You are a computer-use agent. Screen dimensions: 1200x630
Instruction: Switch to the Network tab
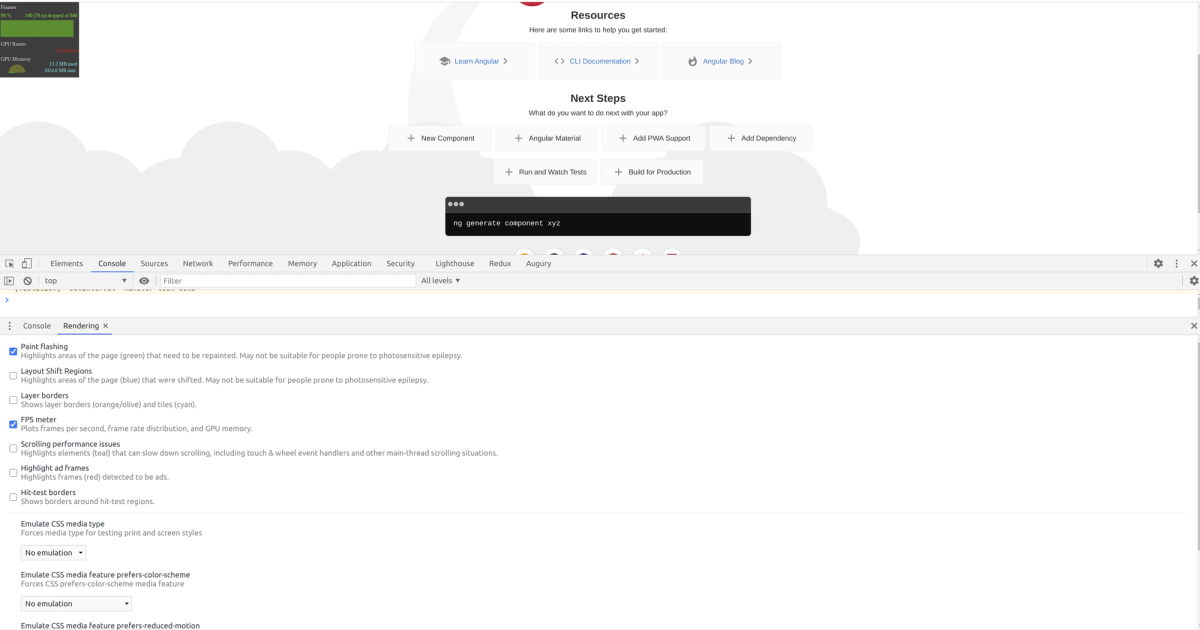[198, 263]
